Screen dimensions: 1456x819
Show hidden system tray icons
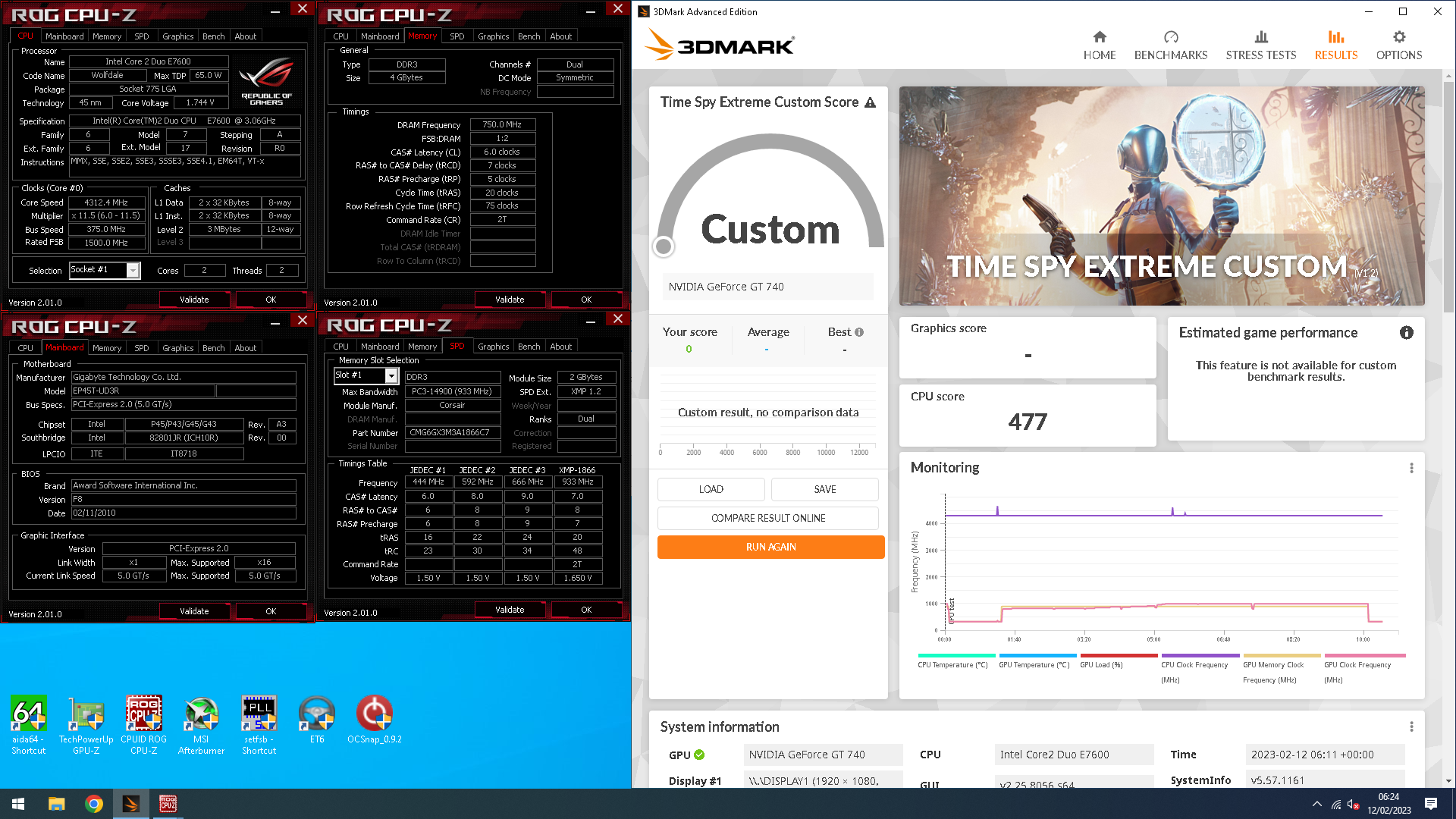pos(1316,804)
